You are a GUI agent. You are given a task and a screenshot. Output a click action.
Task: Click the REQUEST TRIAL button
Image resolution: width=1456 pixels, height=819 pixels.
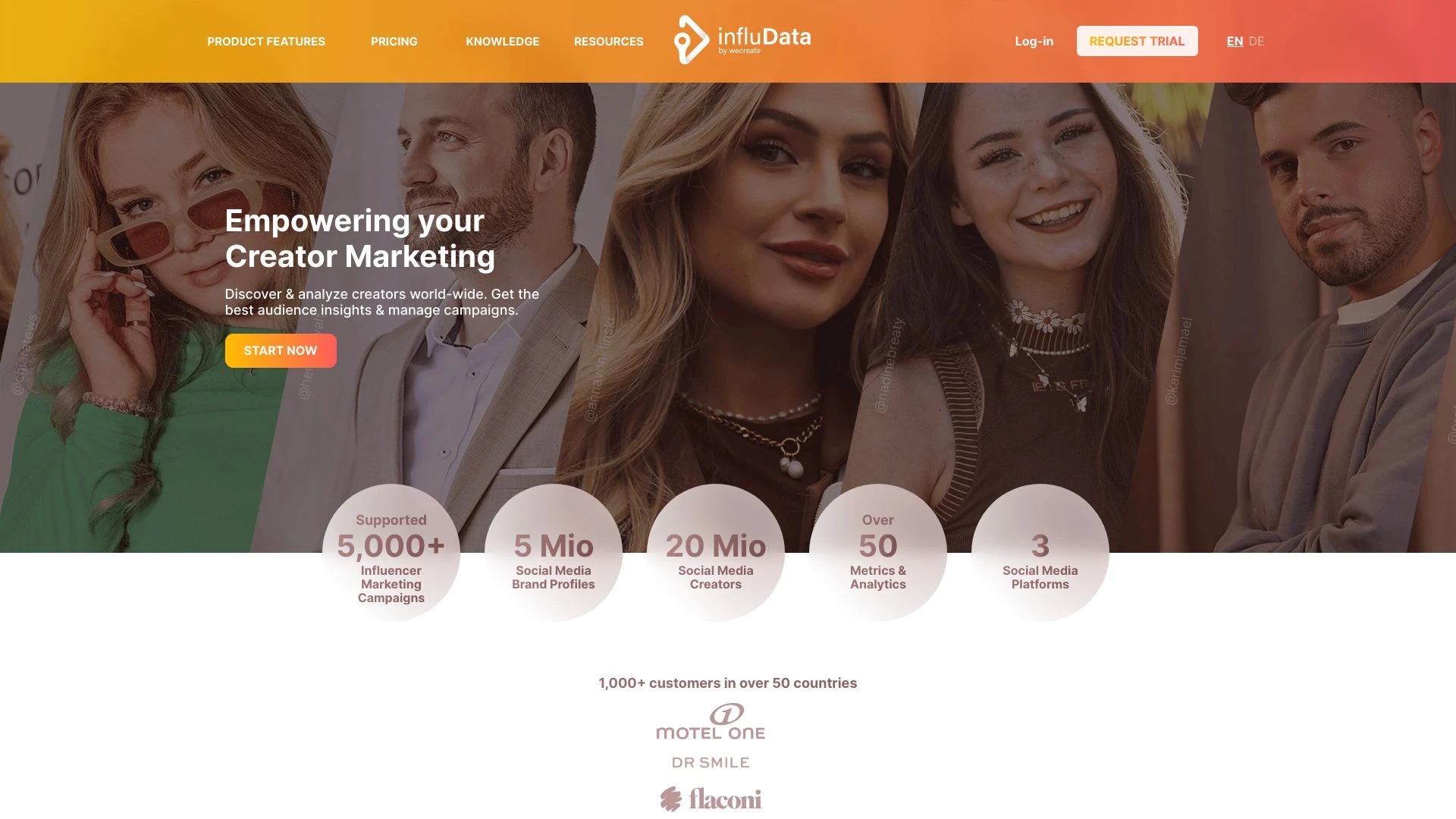coord(1137,41)
